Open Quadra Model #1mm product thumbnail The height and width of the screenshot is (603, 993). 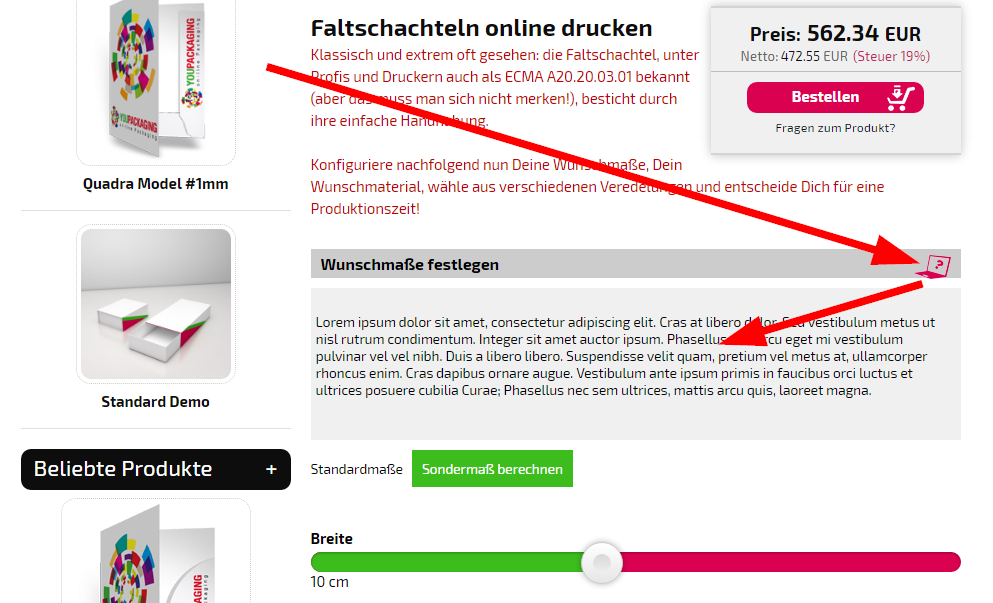[156, 80]
